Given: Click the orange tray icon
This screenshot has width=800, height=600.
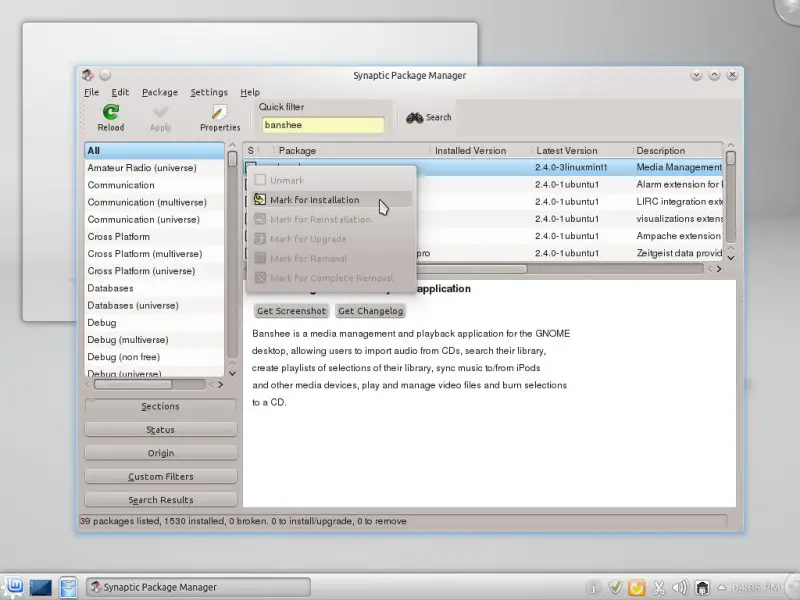Looking at the screenshot, I should [636, 588].
